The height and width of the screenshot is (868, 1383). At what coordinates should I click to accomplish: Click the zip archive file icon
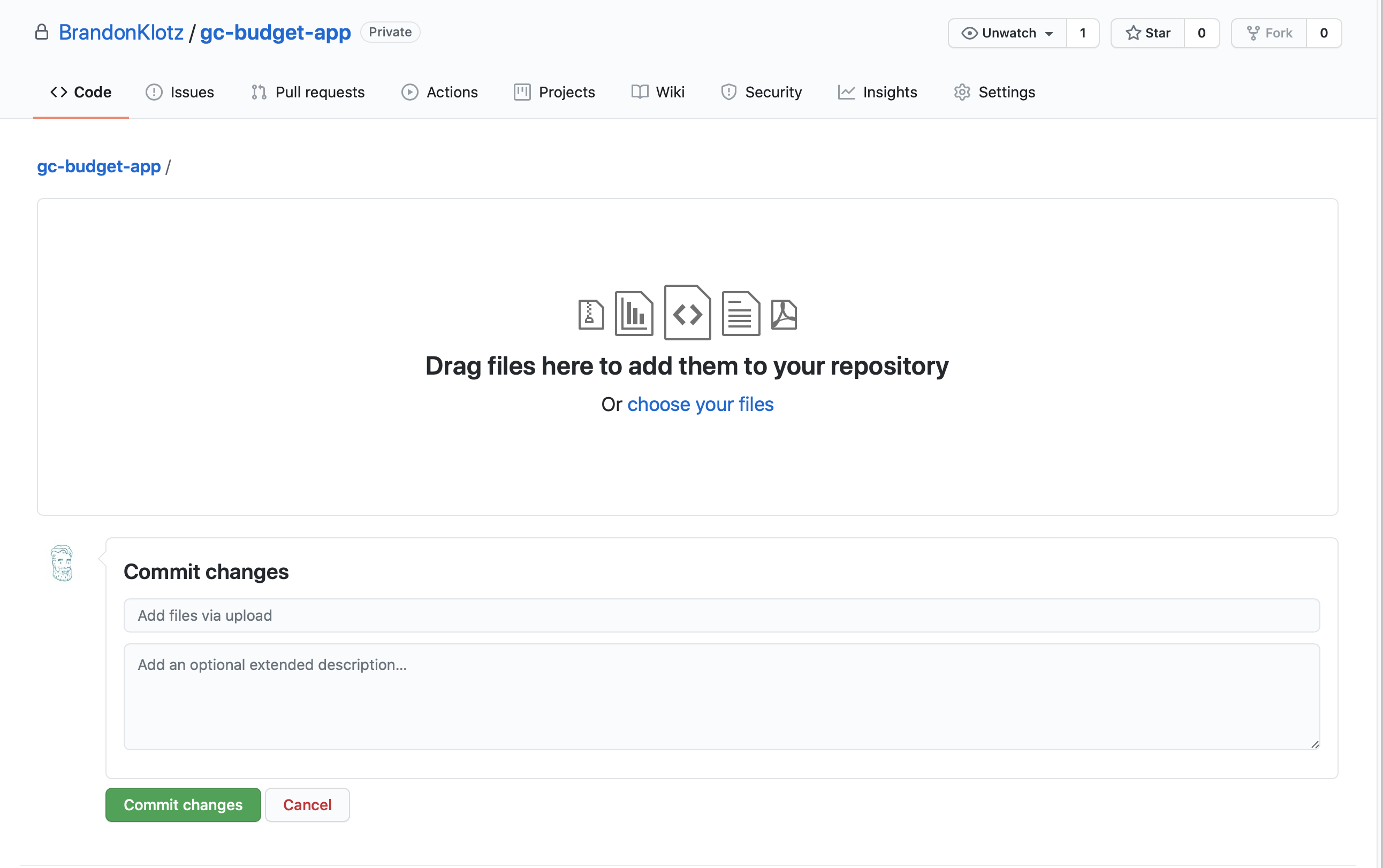tap(591, 315)
